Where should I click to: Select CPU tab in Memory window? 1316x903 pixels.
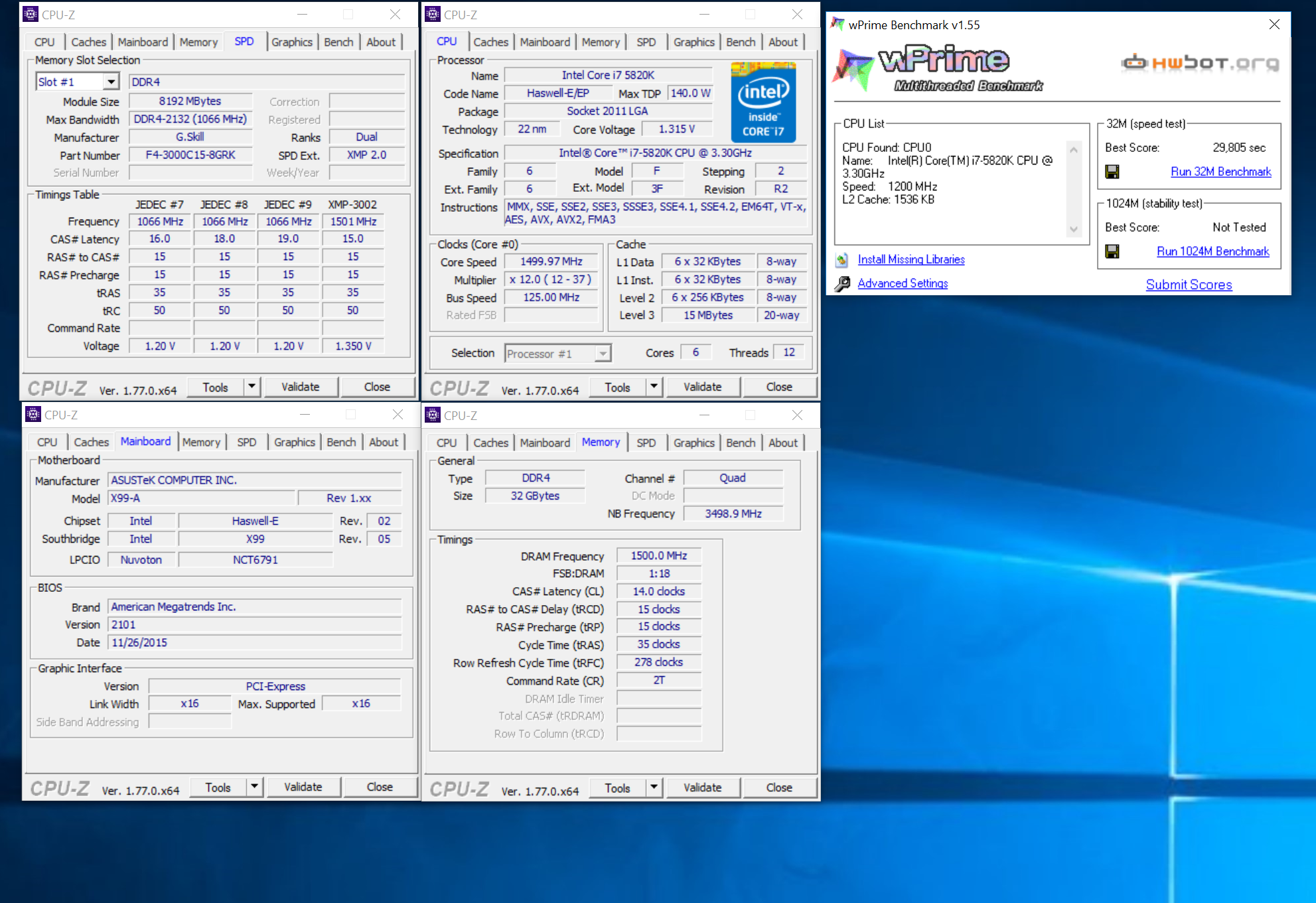pos(446,443)
